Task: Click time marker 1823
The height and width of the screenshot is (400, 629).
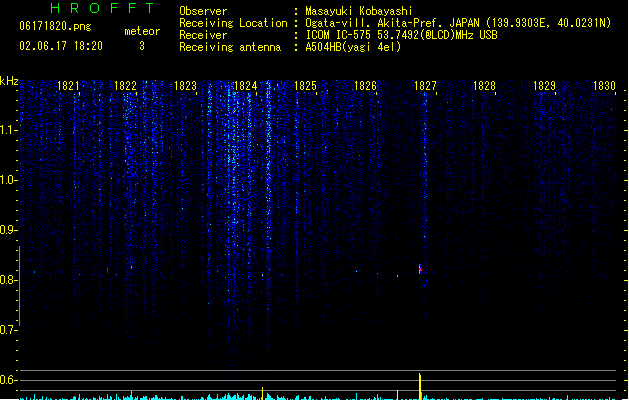Action: [x=185, y=86]
